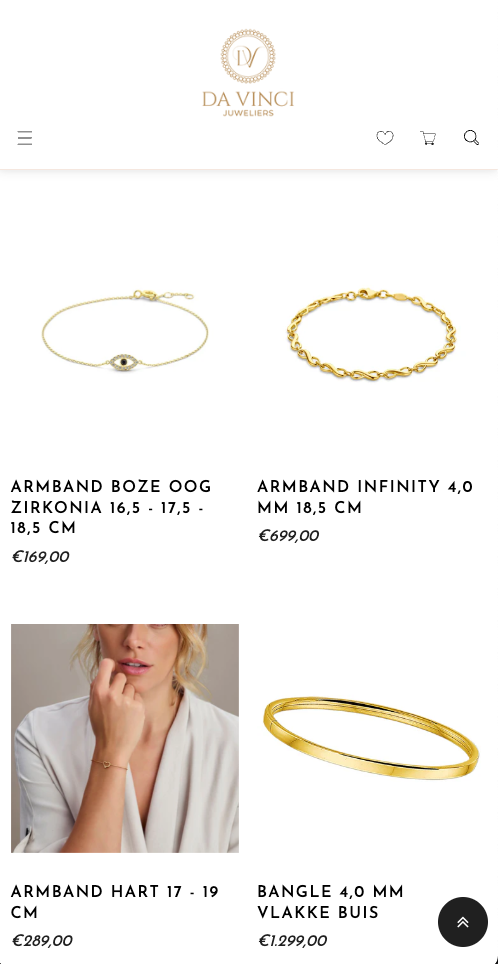Open the infinity bracelet product image

pos(371,333)
